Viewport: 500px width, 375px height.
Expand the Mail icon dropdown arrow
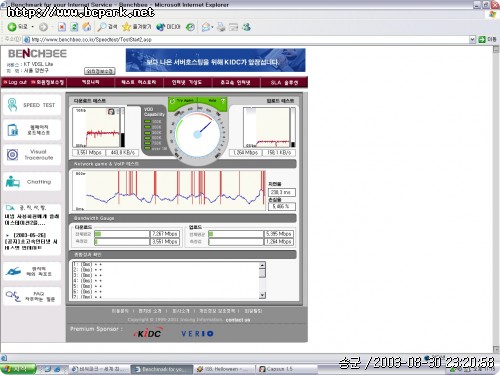point(212,27)
